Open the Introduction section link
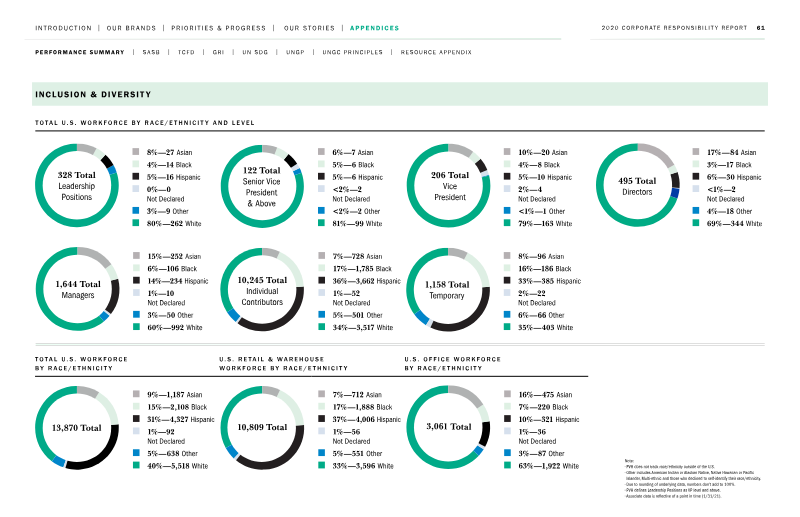 63,28
